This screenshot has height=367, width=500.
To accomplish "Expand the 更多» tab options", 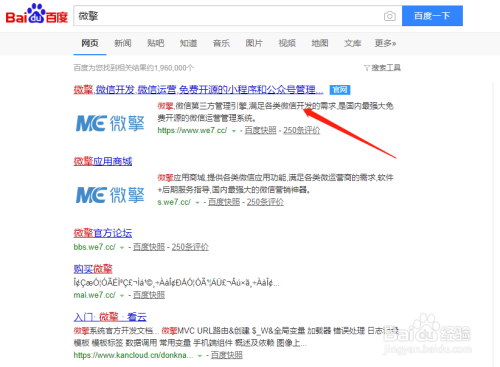I will pyautogui.click(x=385, y=43).
